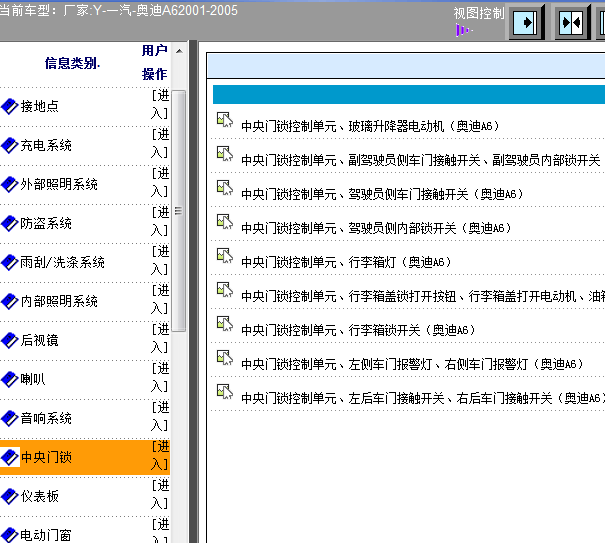This screenshot has height=543, width=605.
Task: Click category list scrollbar up arrow
Action: click(179, 51)
